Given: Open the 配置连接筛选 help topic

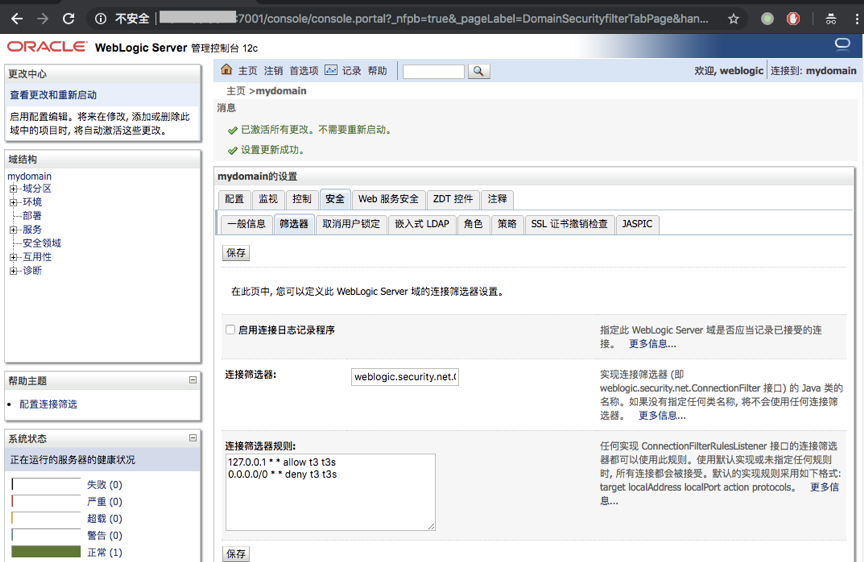Looking at the screenshot, I should pos(48,404).
